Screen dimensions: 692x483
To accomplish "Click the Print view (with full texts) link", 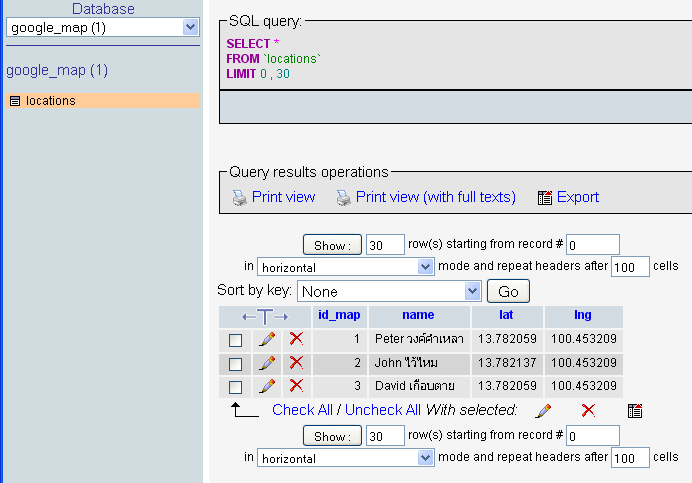I will tap(435, 197).
